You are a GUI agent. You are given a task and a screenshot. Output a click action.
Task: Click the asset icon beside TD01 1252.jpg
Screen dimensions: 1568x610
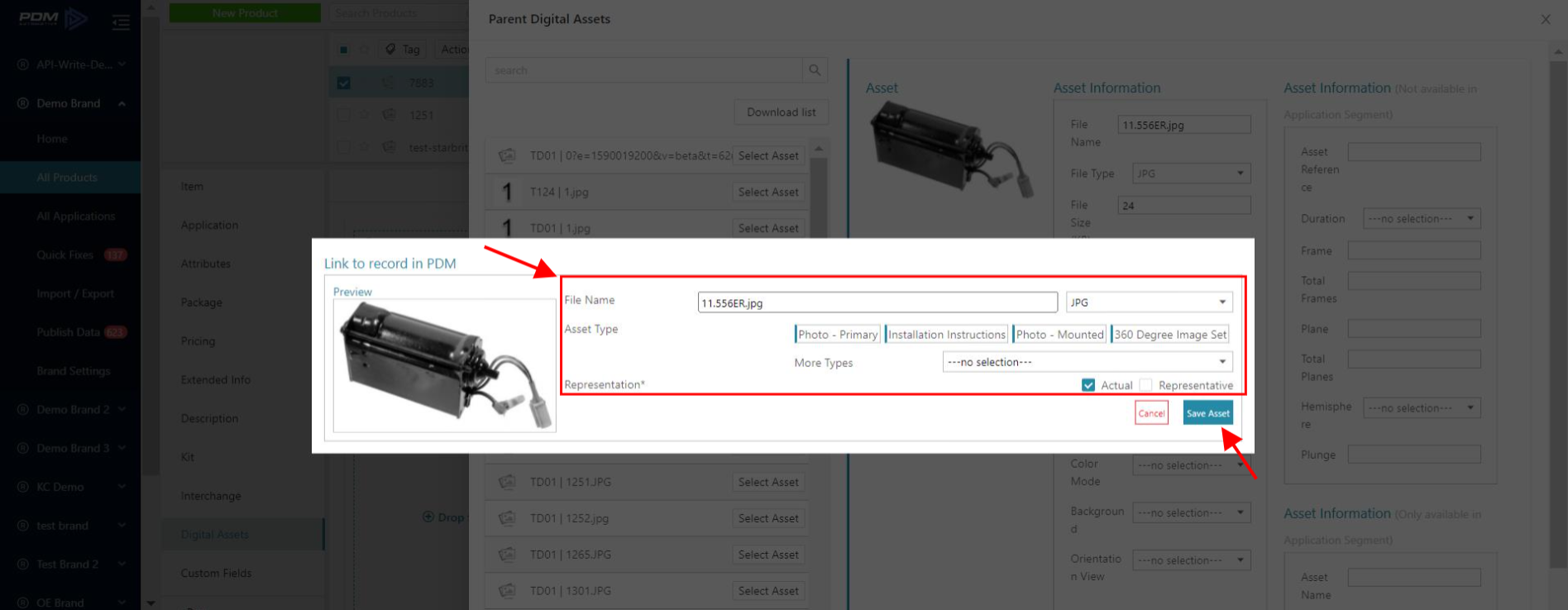click(x=507, y=518)
